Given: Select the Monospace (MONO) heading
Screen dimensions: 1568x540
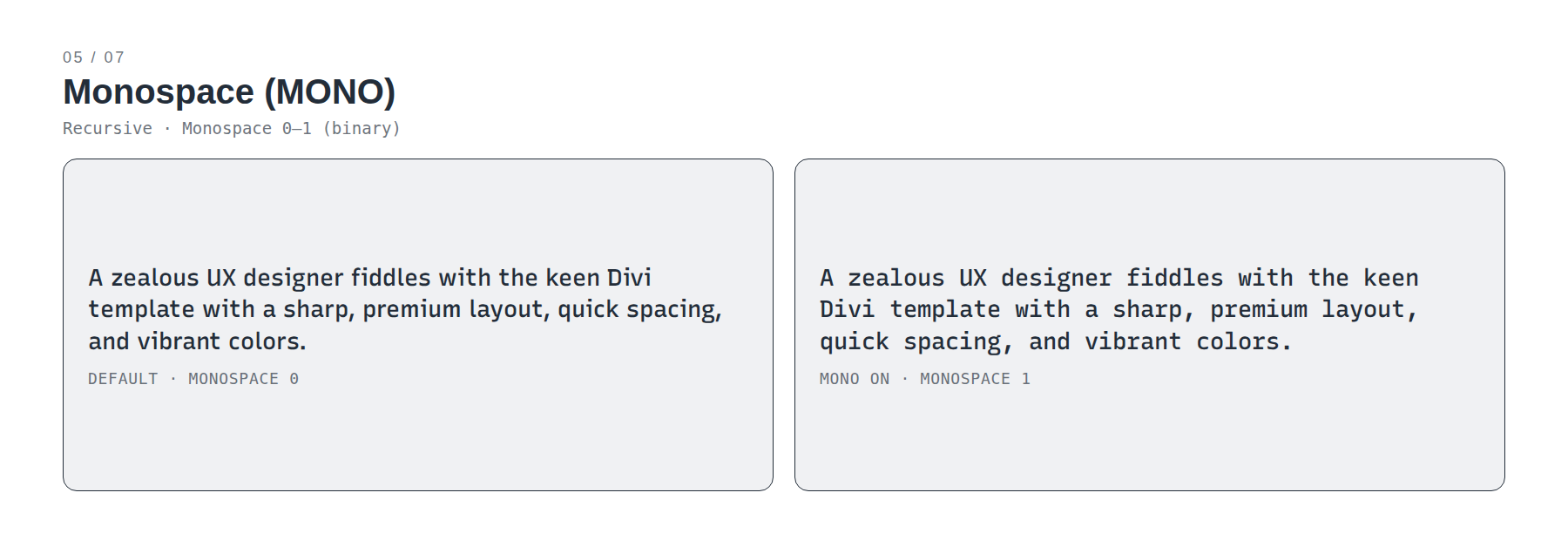Looking at the screenshot, I should tap(229, 92).
